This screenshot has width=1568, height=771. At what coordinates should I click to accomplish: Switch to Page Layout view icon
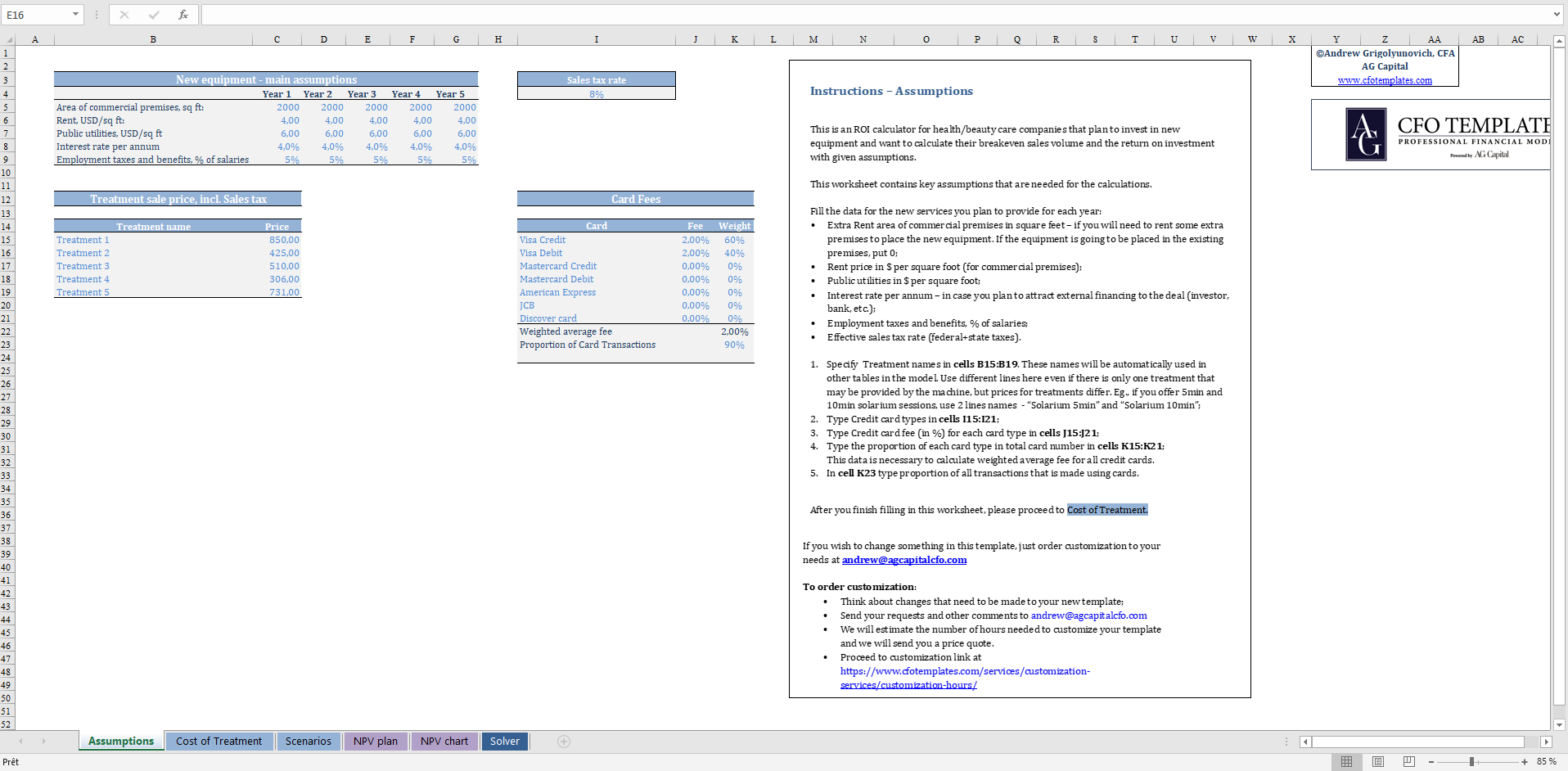tap(1378, 762)
